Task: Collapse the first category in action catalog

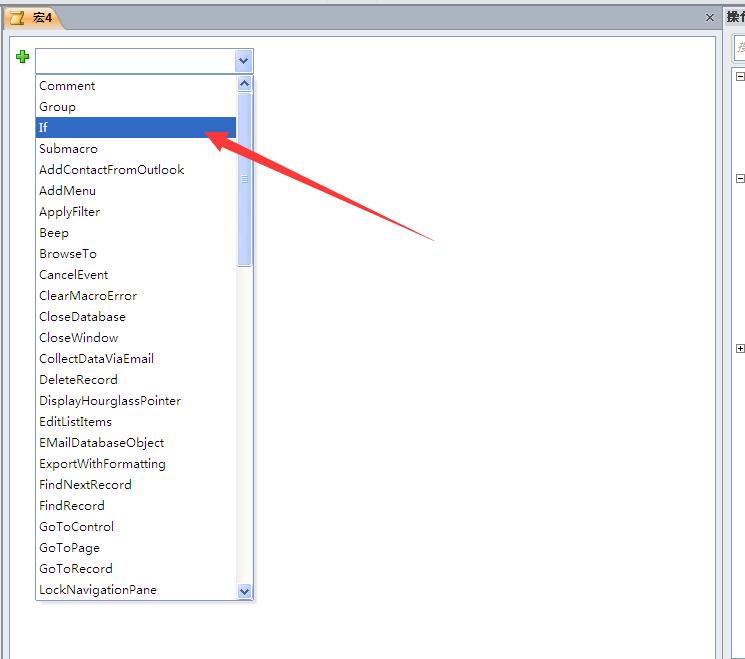Action: pos(740,76)
